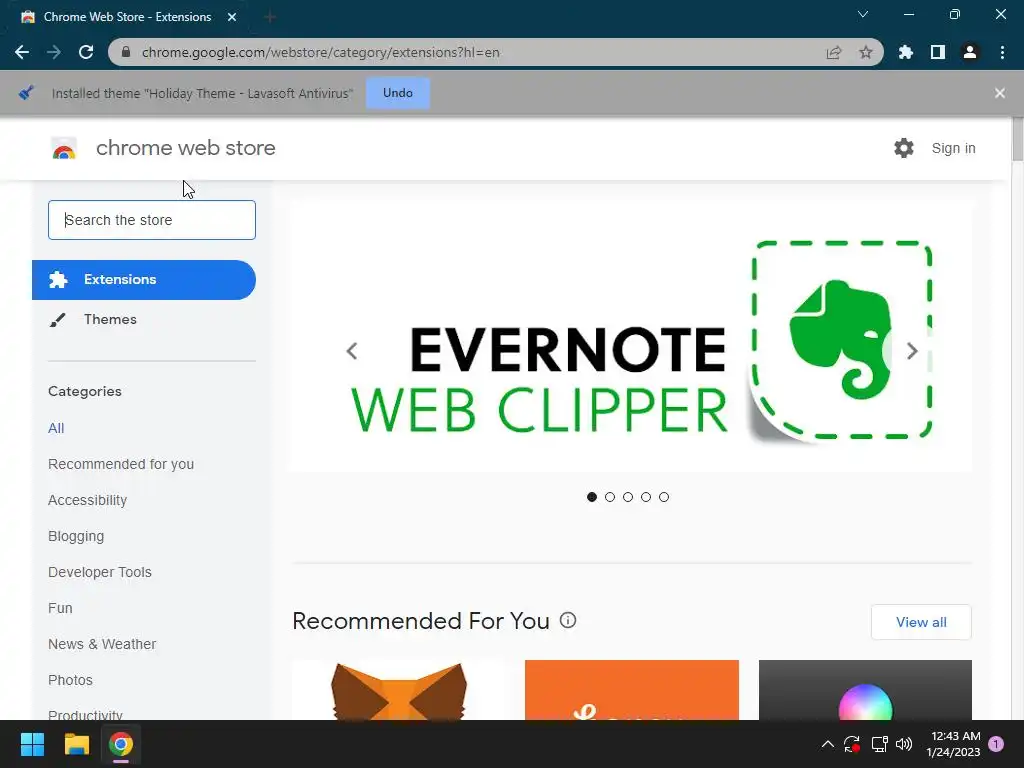Open the web store settings gear
This screenshot has width=1024, height=768.
point(904,148)
